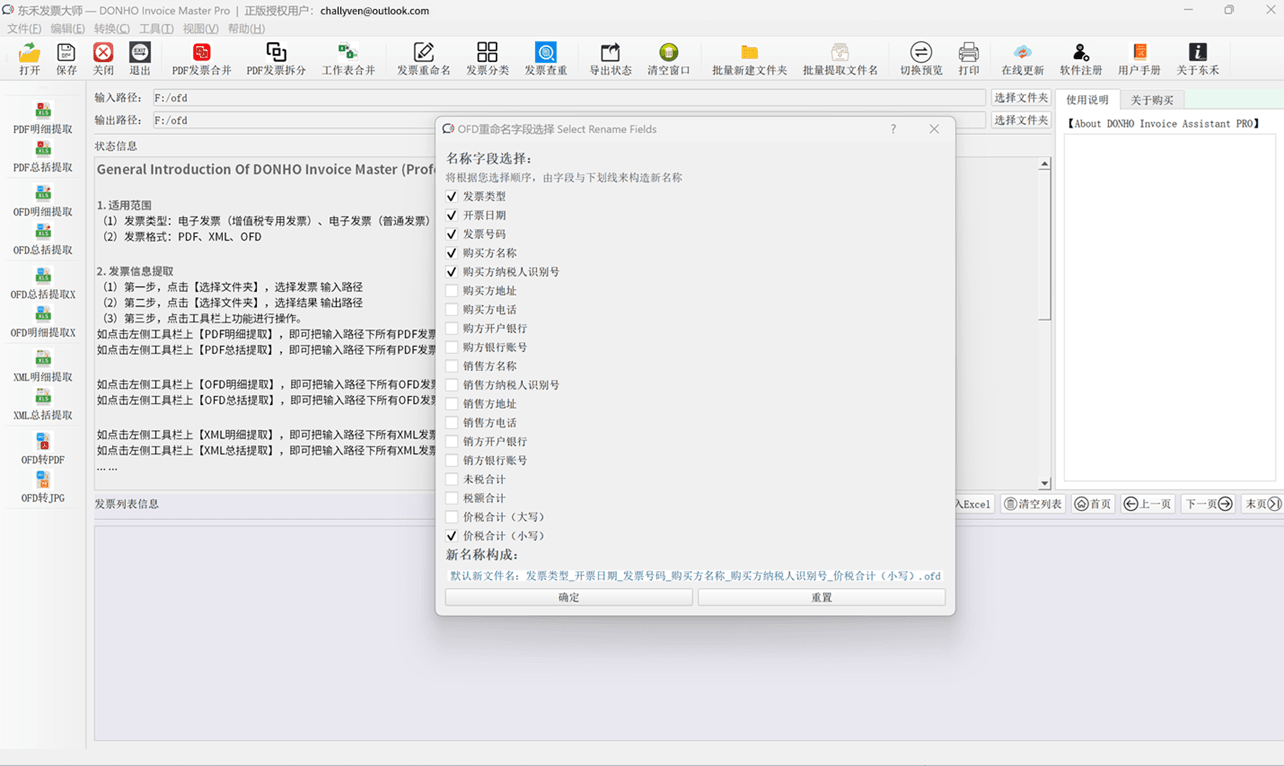1284x766 pixels.
Task: Check the 销售方名称 checkbox
Action: (452, 366)
